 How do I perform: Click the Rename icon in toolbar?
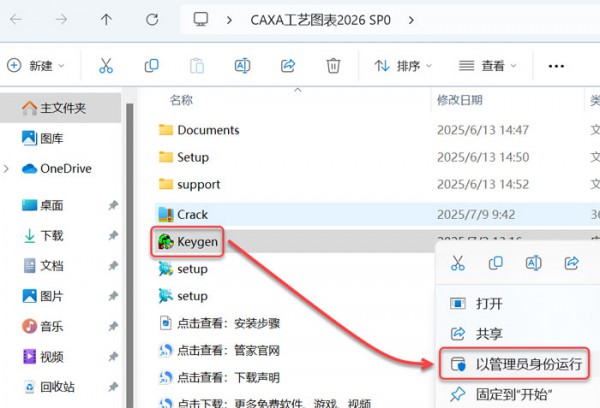tap(242, 66)
